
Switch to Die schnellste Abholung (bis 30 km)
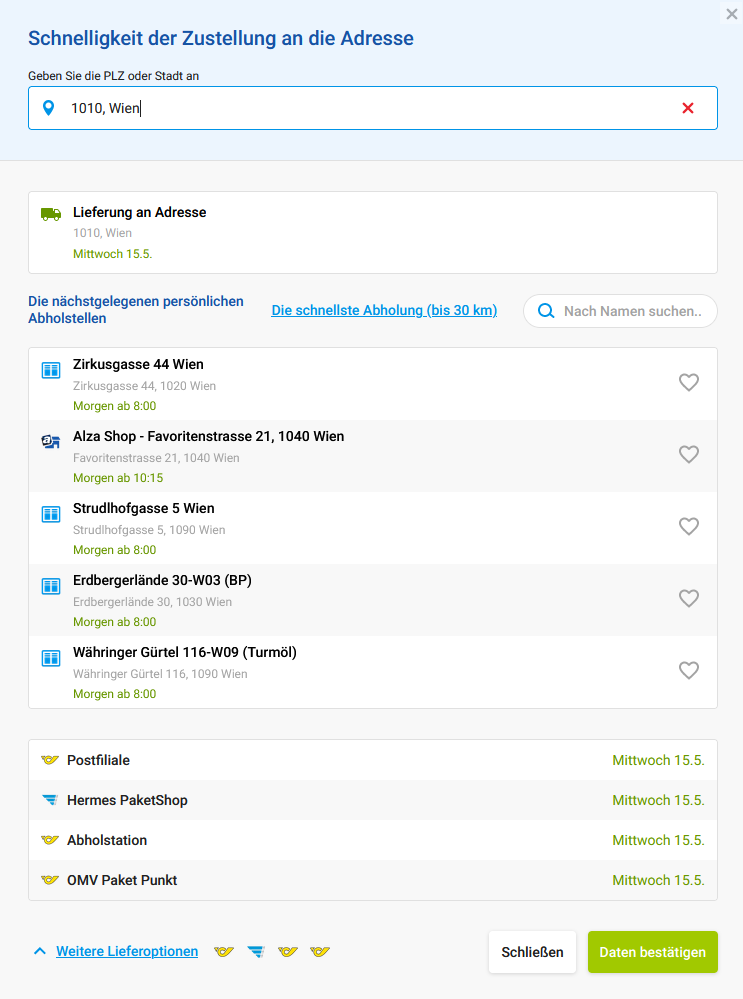coord(384,310)
